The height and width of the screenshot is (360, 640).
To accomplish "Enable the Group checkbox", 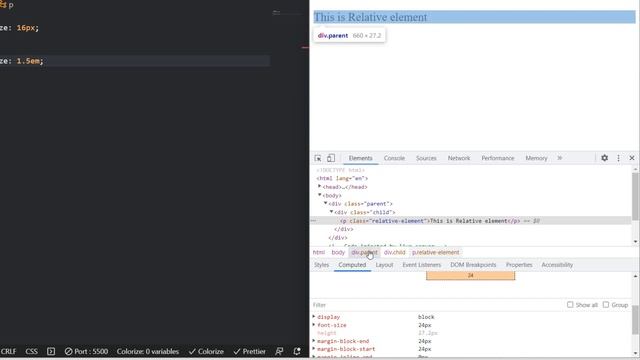I will click(x=606, y=305).
